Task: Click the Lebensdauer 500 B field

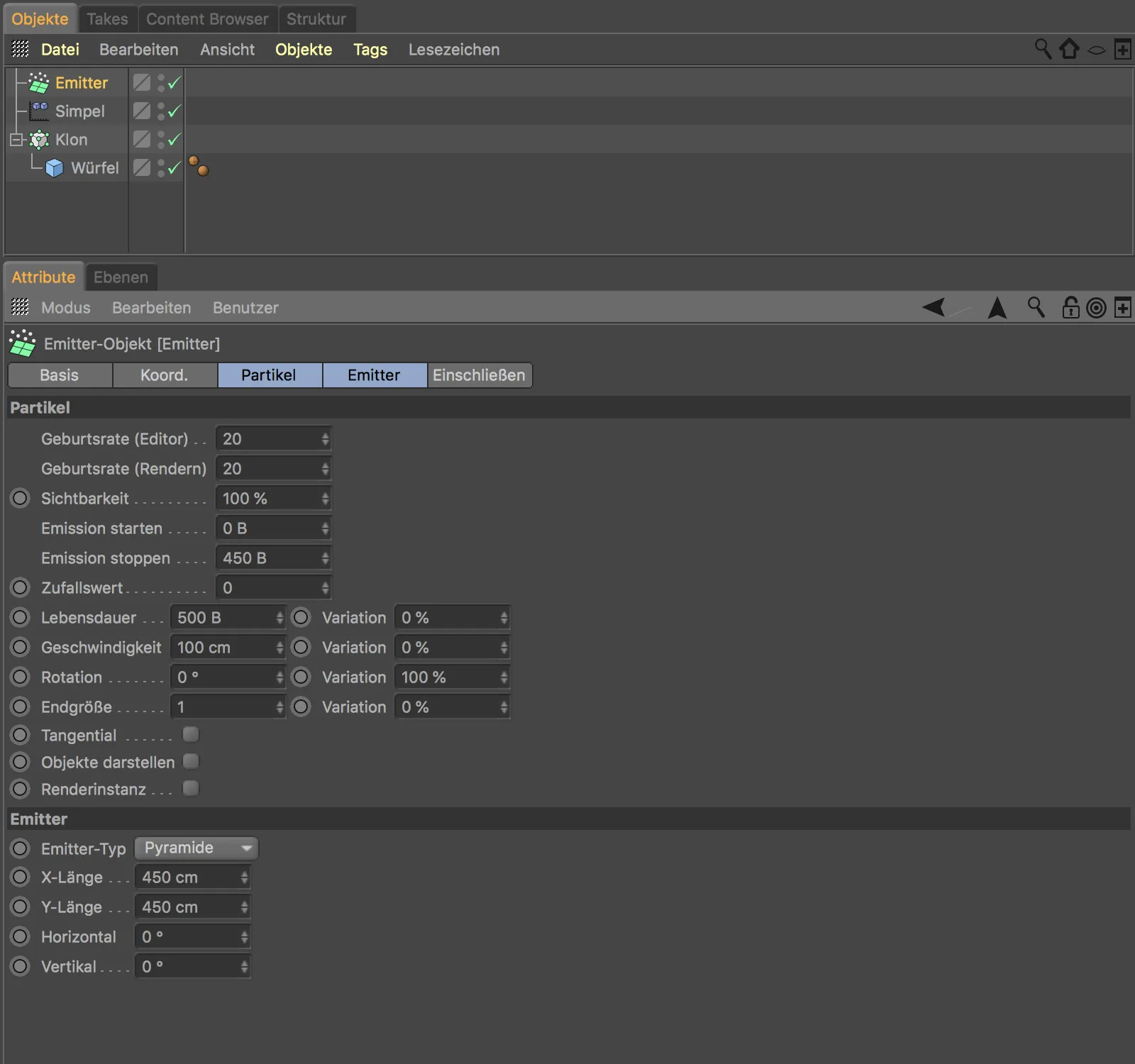Action: [x=228, y=618]
